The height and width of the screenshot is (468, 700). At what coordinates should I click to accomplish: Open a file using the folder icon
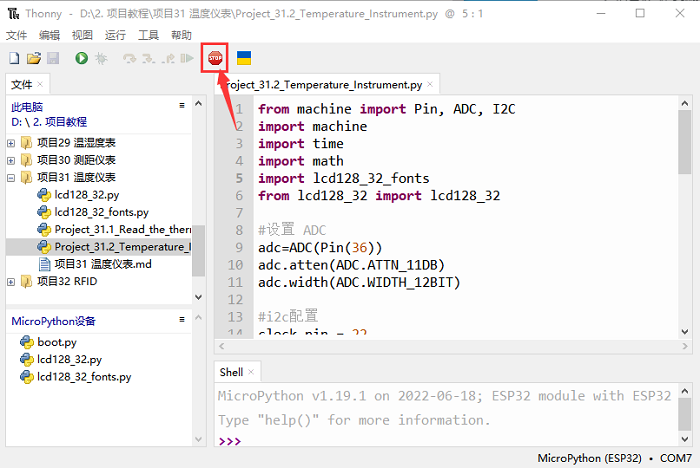33,59
